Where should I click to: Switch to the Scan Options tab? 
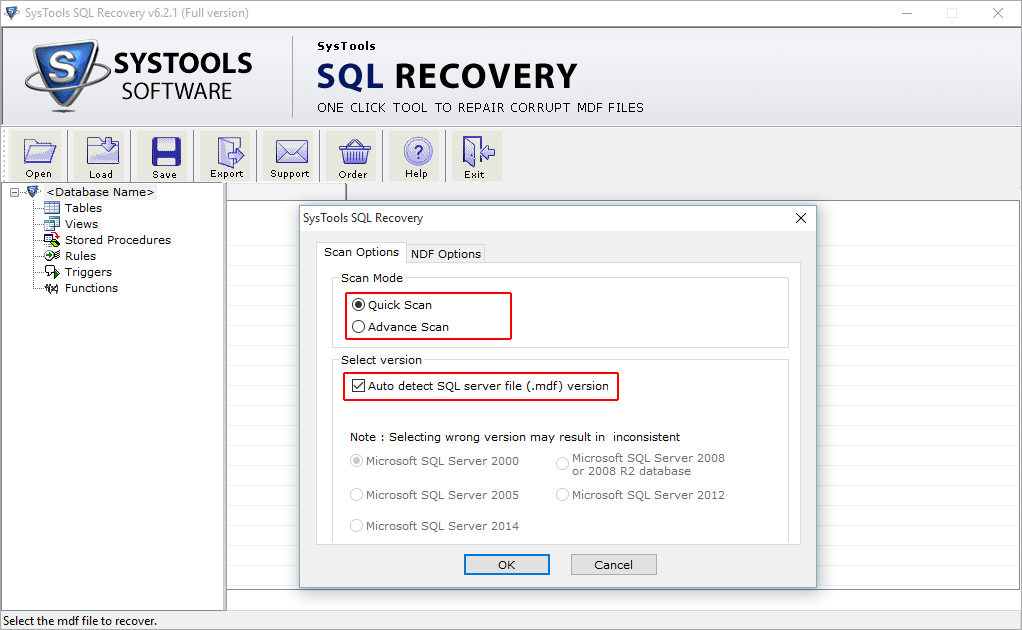(x=361, y=252)
